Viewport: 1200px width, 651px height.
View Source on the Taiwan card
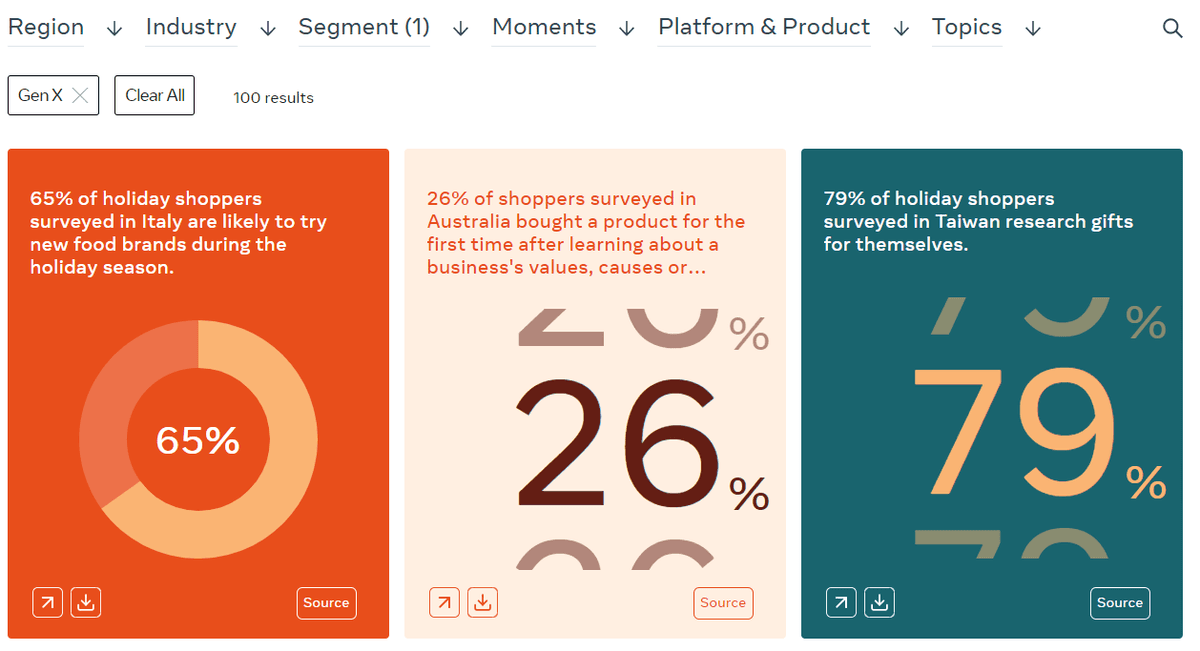click(x=1120, y=603)
